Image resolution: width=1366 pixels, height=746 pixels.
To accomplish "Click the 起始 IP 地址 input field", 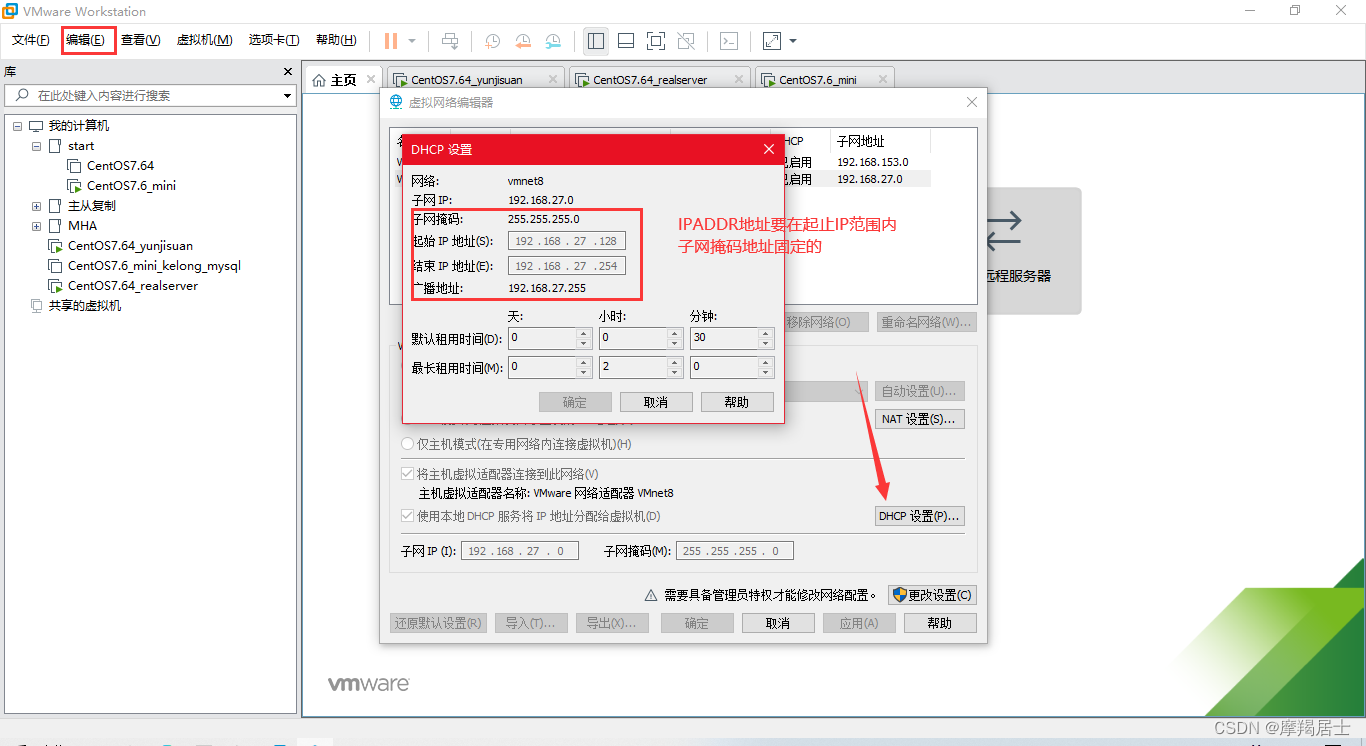I will coord(567,241).
